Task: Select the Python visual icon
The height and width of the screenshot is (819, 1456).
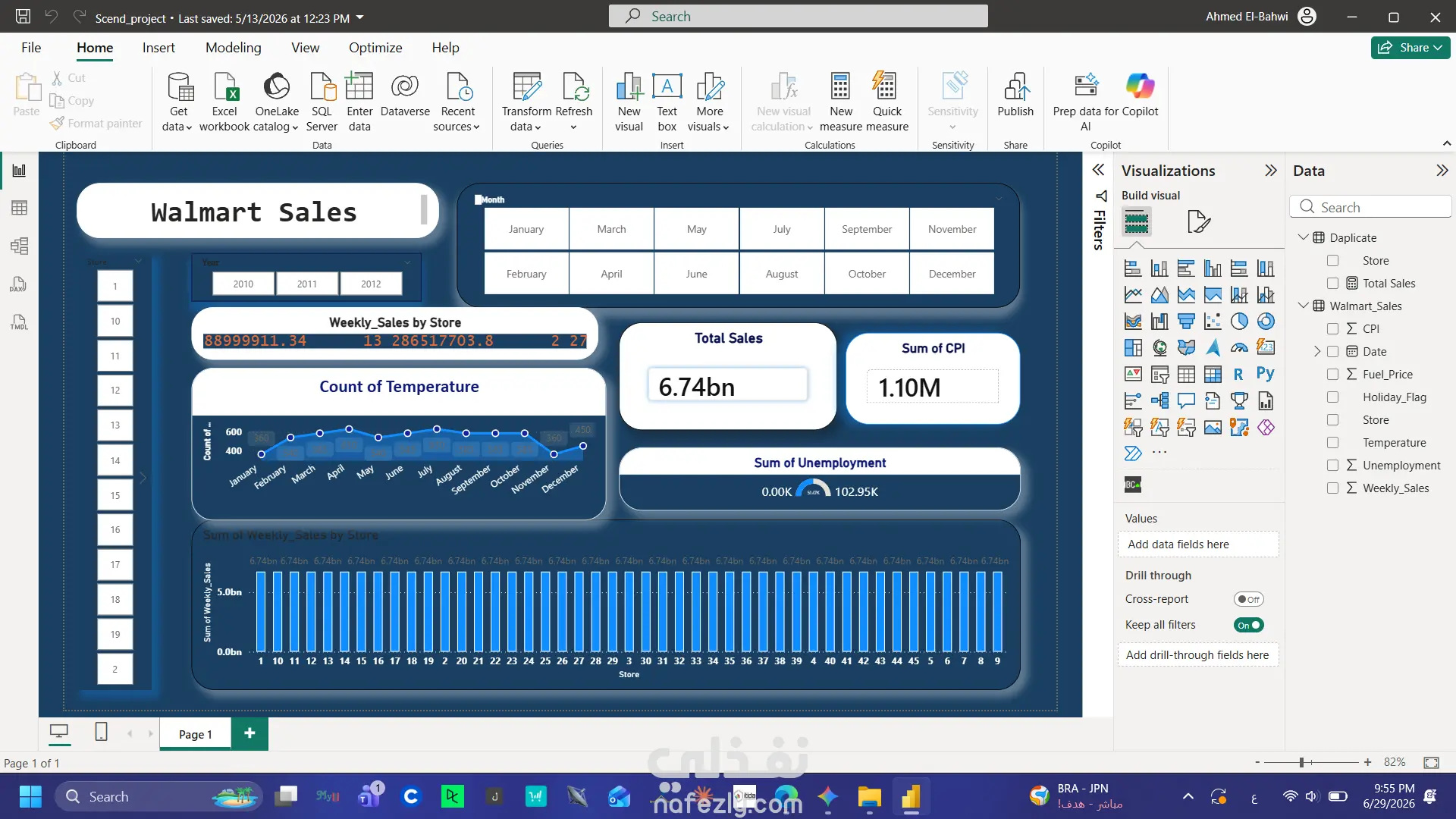Action: coord(1265,374)
